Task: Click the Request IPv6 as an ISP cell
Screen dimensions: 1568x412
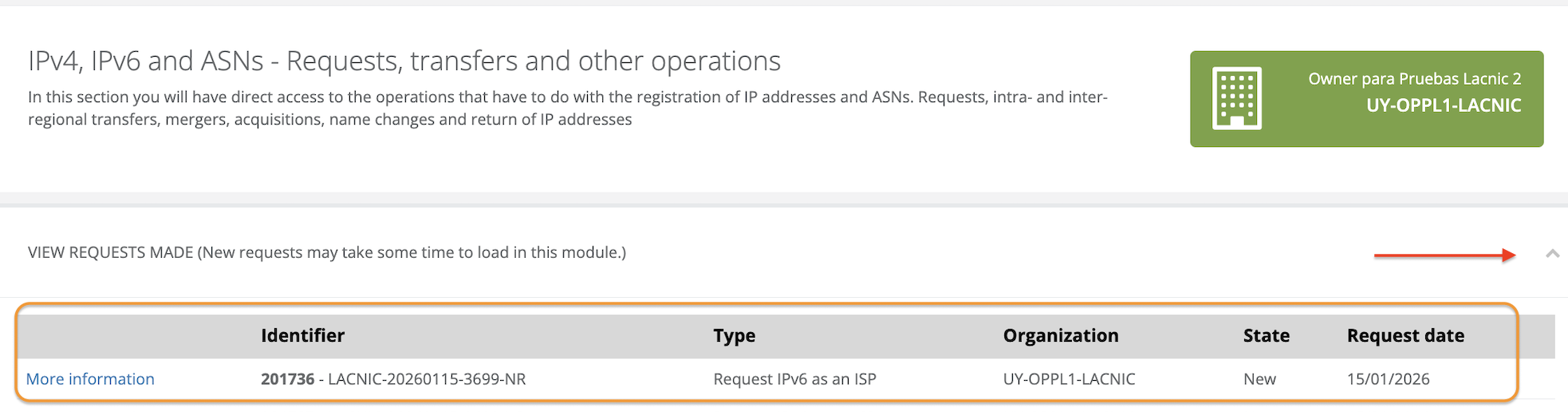Action: point(794,379)
